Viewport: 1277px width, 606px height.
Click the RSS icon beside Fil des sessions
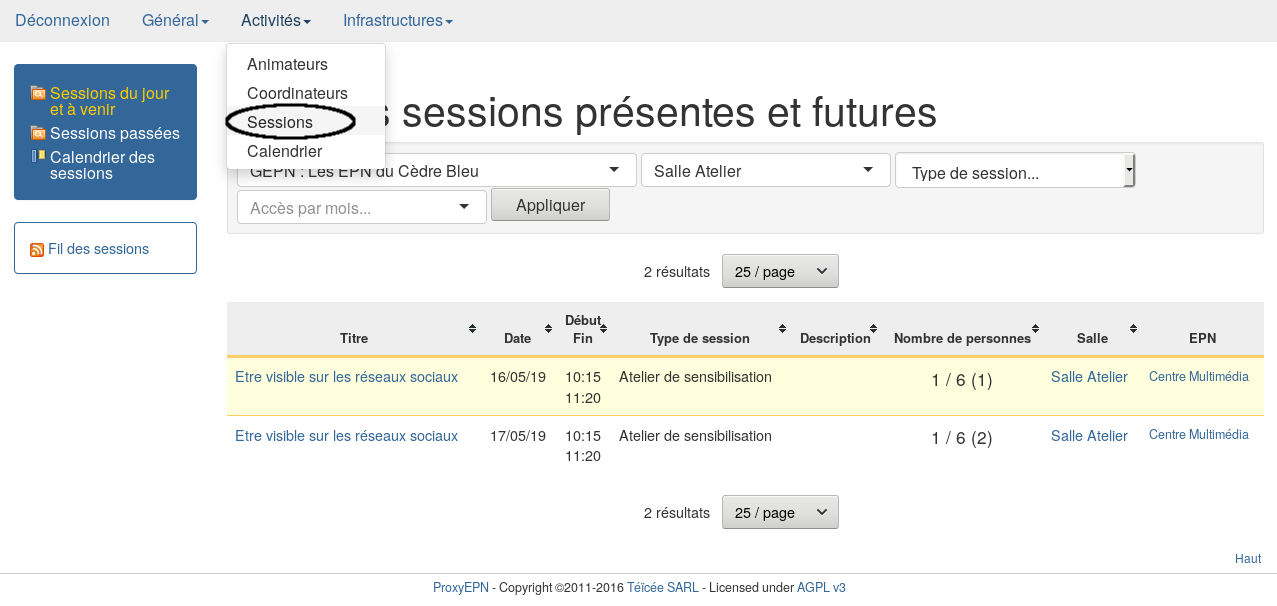(x=37, y=250)
